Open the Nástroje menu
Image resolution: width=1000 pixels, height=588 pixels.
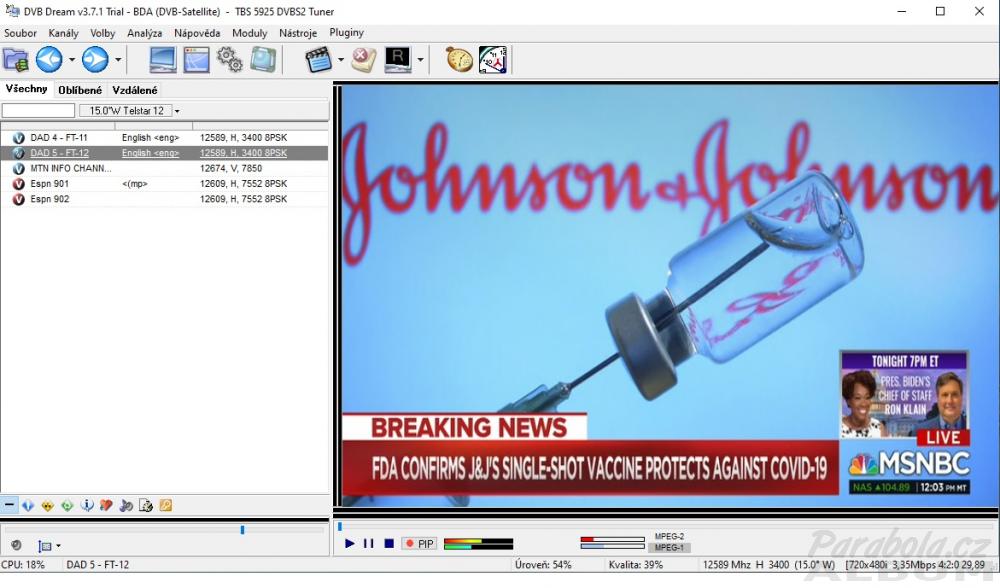point(298,33)
